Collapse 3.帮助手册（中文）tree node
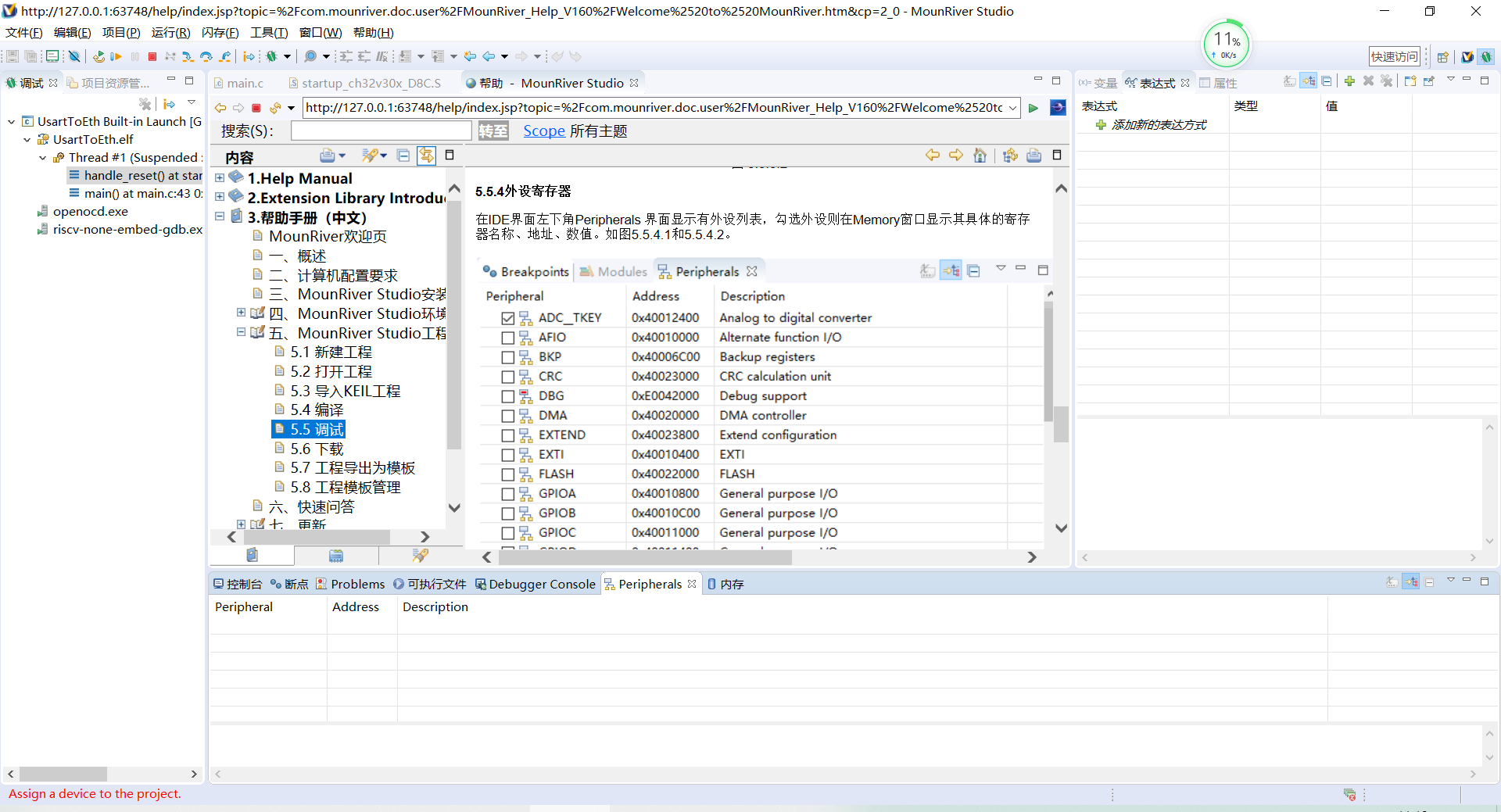The image size is (1501, 812). click(x=220, y=216)
